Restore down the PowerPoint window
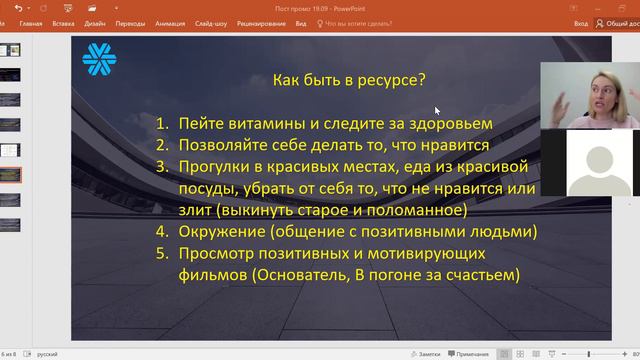Screen dimensions: 640x360 (622, 8)
